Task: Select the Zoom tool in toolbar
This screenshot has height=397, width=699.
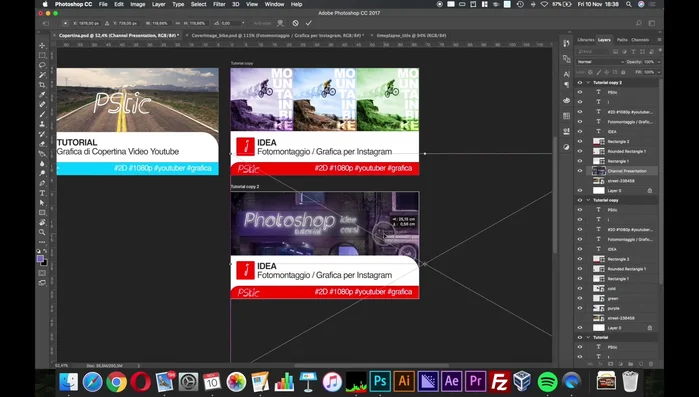Action: click(x=42, y=232)
